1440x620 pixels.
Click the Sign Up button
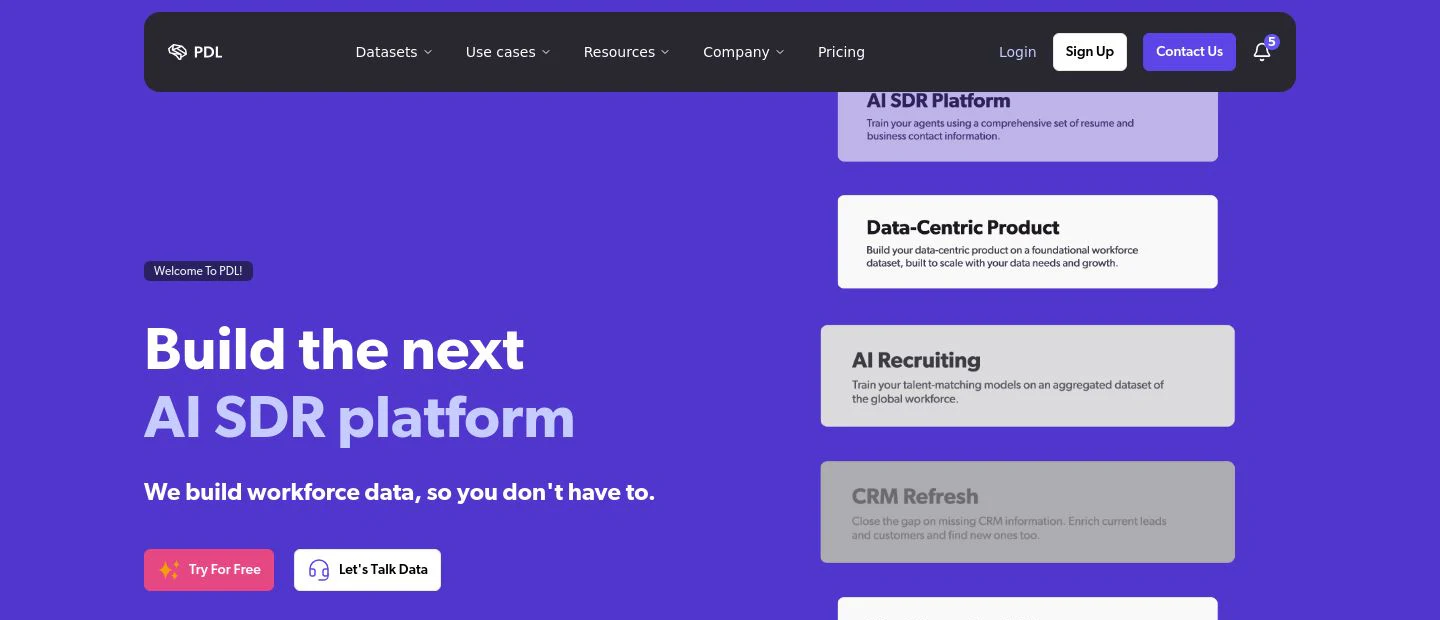click(1090, 52)
